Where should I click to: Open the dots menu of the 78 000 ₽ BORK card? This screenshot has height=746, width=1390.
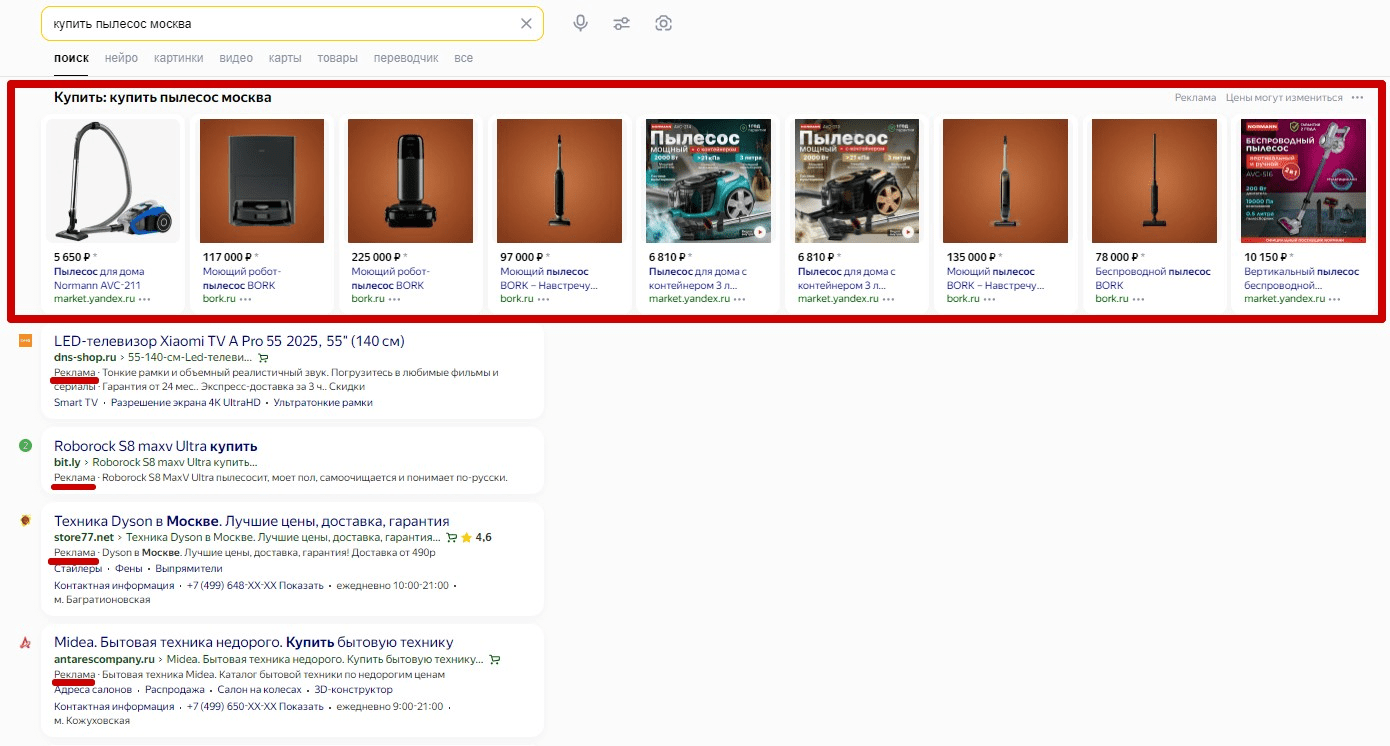(x=1138, y=299)
